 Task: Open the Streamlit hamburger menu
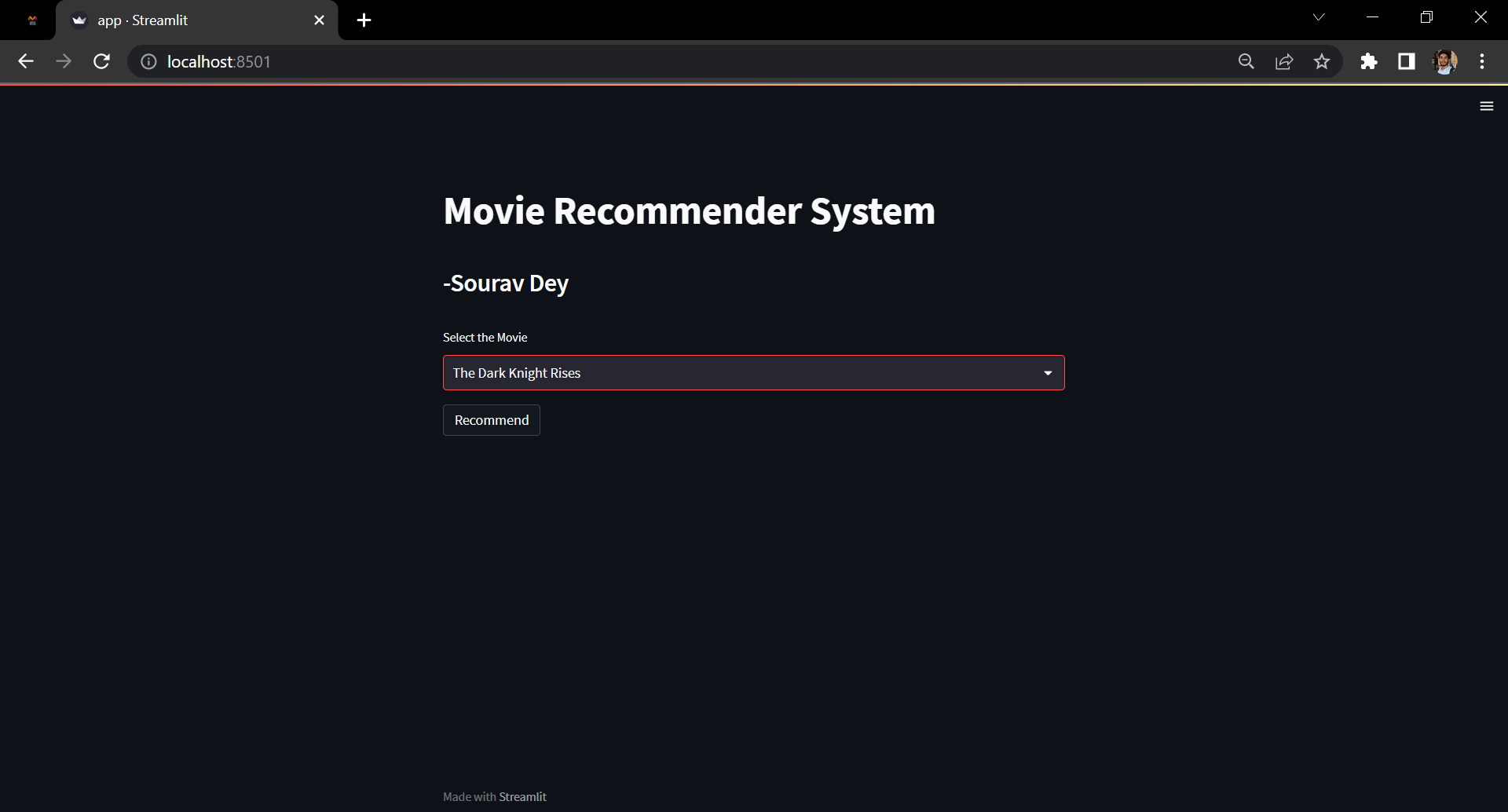1487,105
